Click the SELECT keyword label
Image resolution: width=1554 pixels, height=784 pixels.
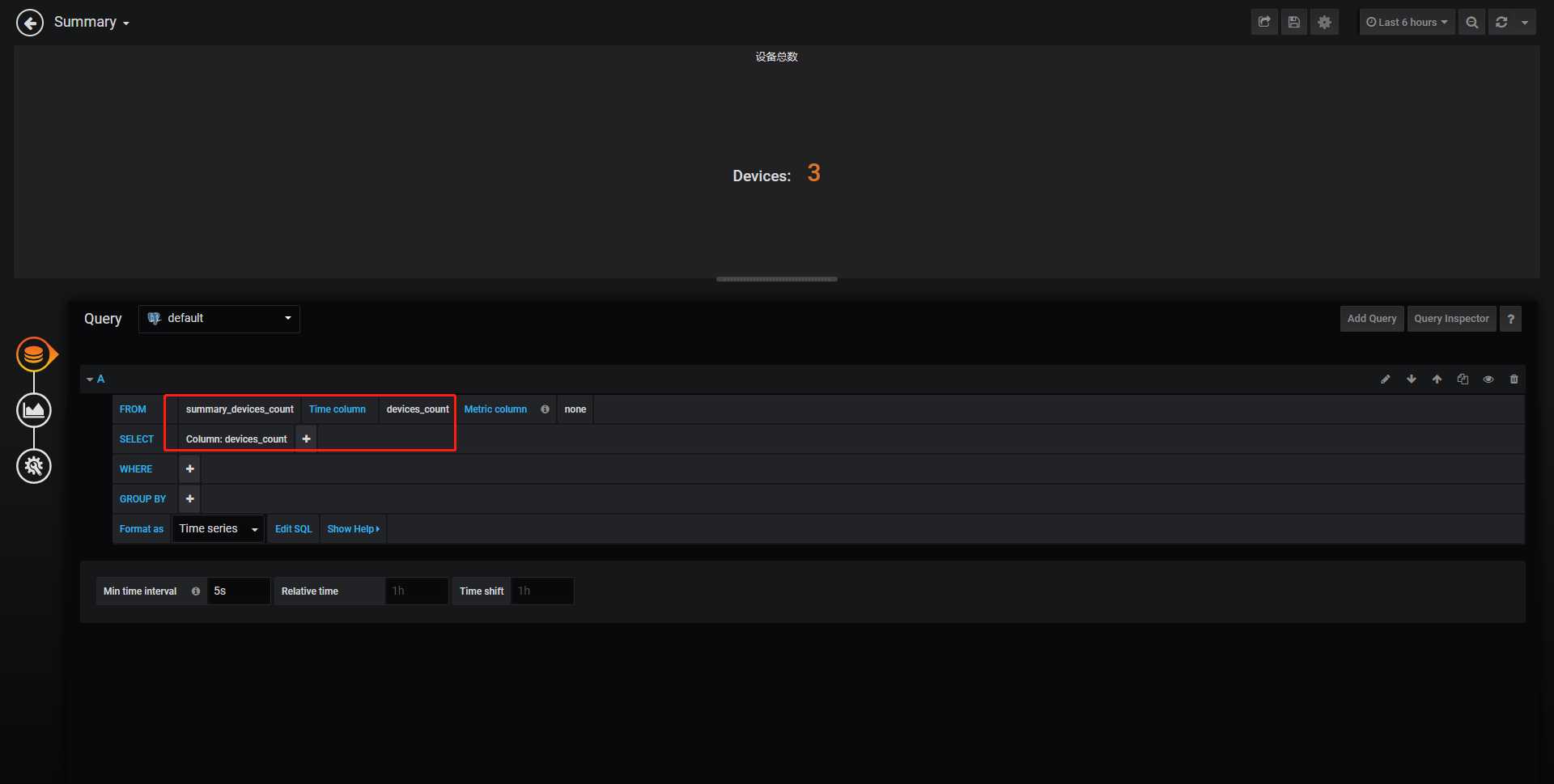(137, 439)
